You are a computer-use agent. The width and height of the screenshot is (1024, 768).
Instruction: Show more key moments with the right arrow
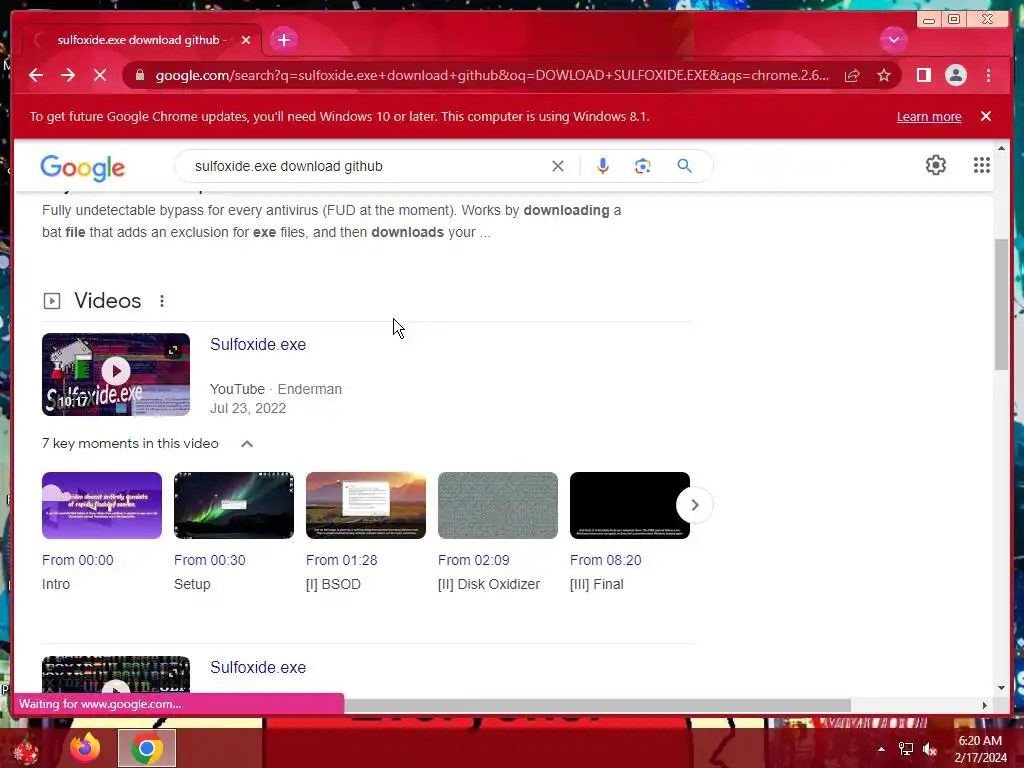(x=695, y=505)
